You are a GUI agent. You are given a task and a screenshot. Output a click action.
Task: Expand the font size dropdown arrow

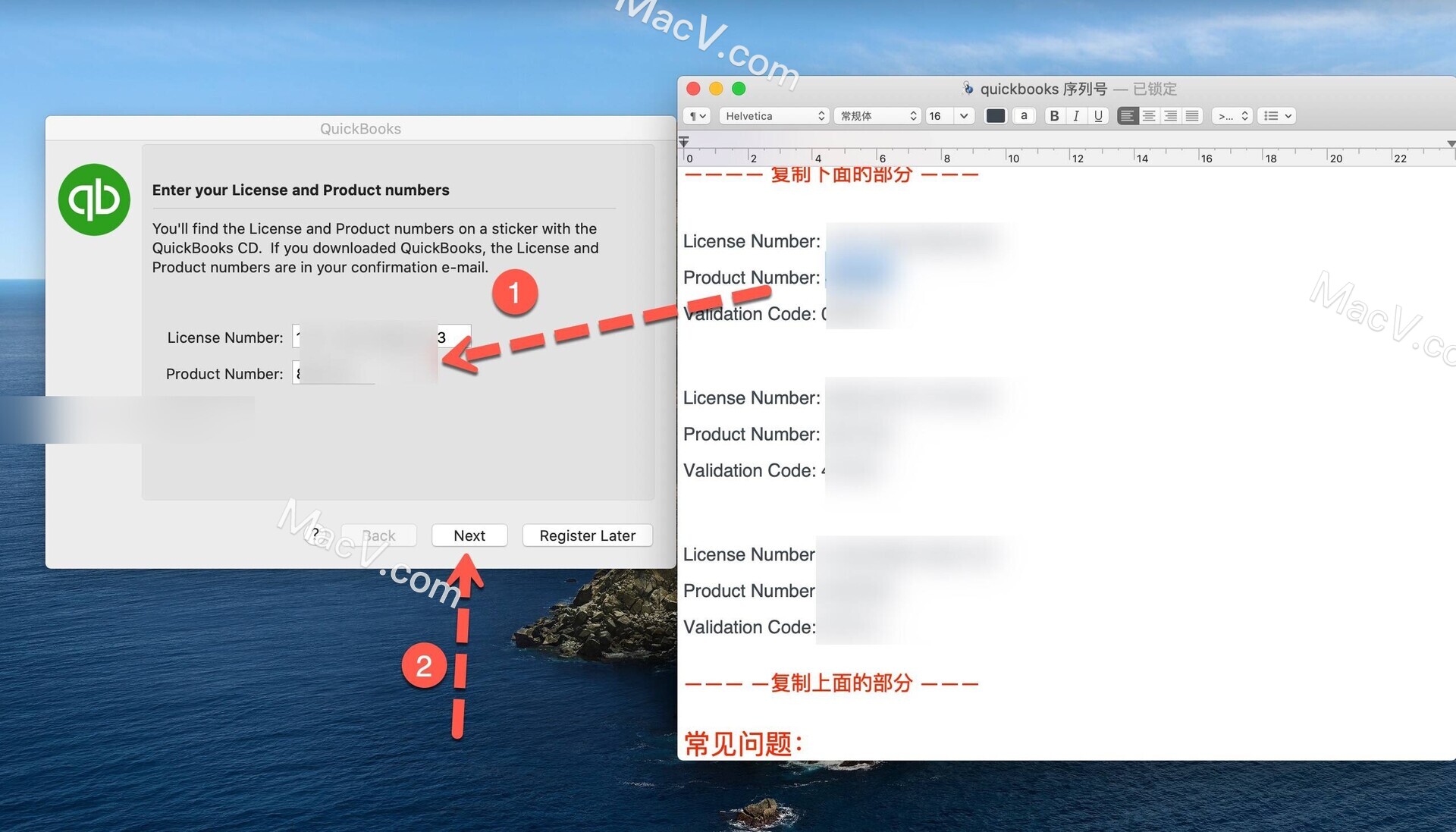click(x=964, y=116)
